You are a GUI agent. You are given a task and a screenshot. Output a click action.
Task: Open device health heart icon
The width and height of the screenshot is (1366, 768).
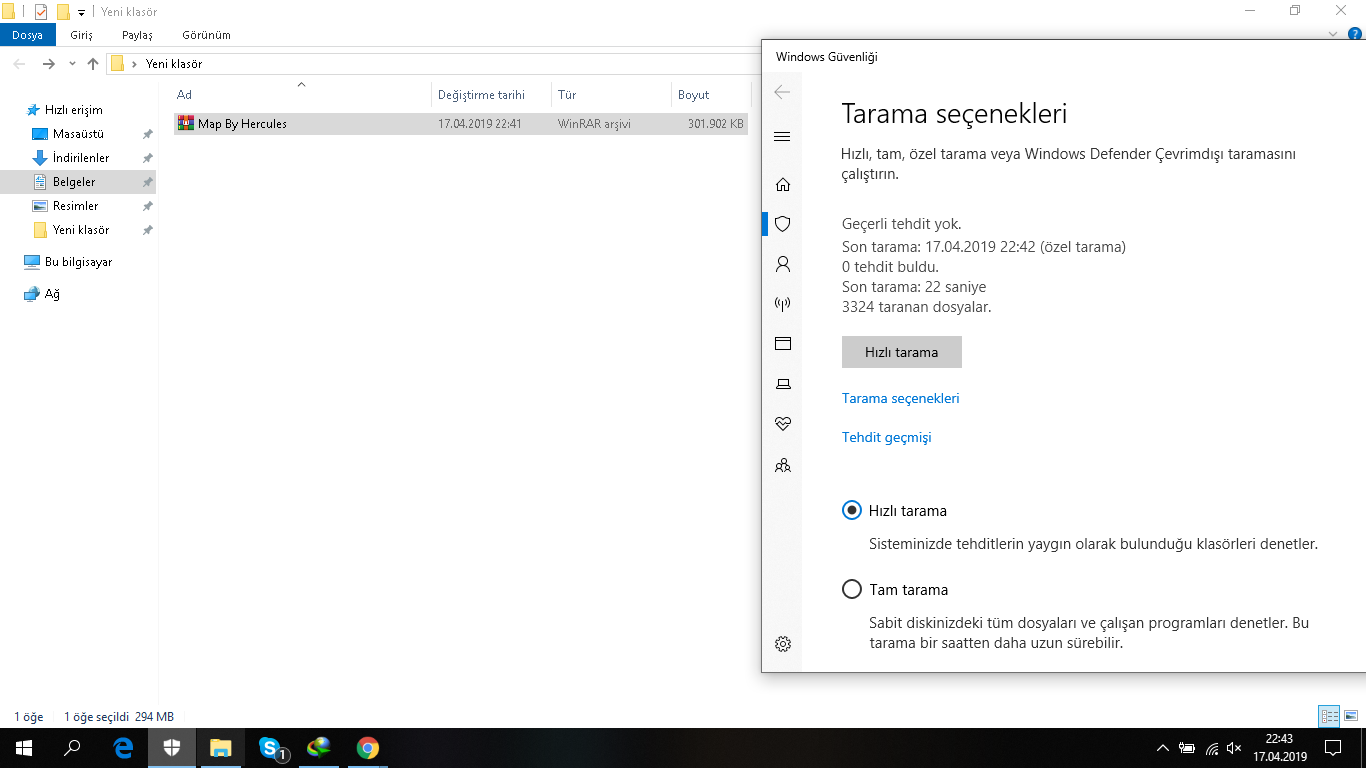pos(783,424)
